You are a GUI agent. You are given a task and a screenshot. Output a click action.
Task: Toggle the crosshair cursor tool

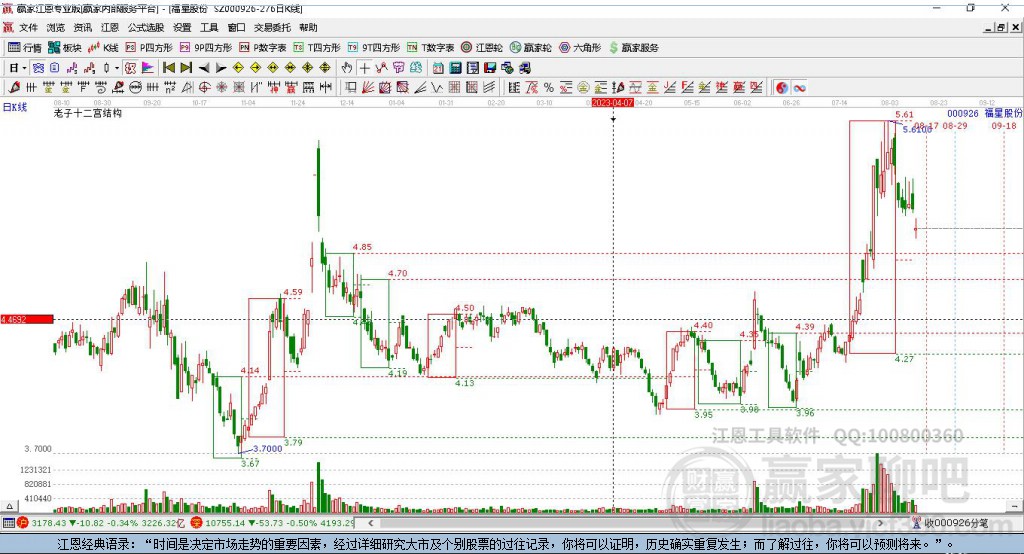tap(364, 68)
